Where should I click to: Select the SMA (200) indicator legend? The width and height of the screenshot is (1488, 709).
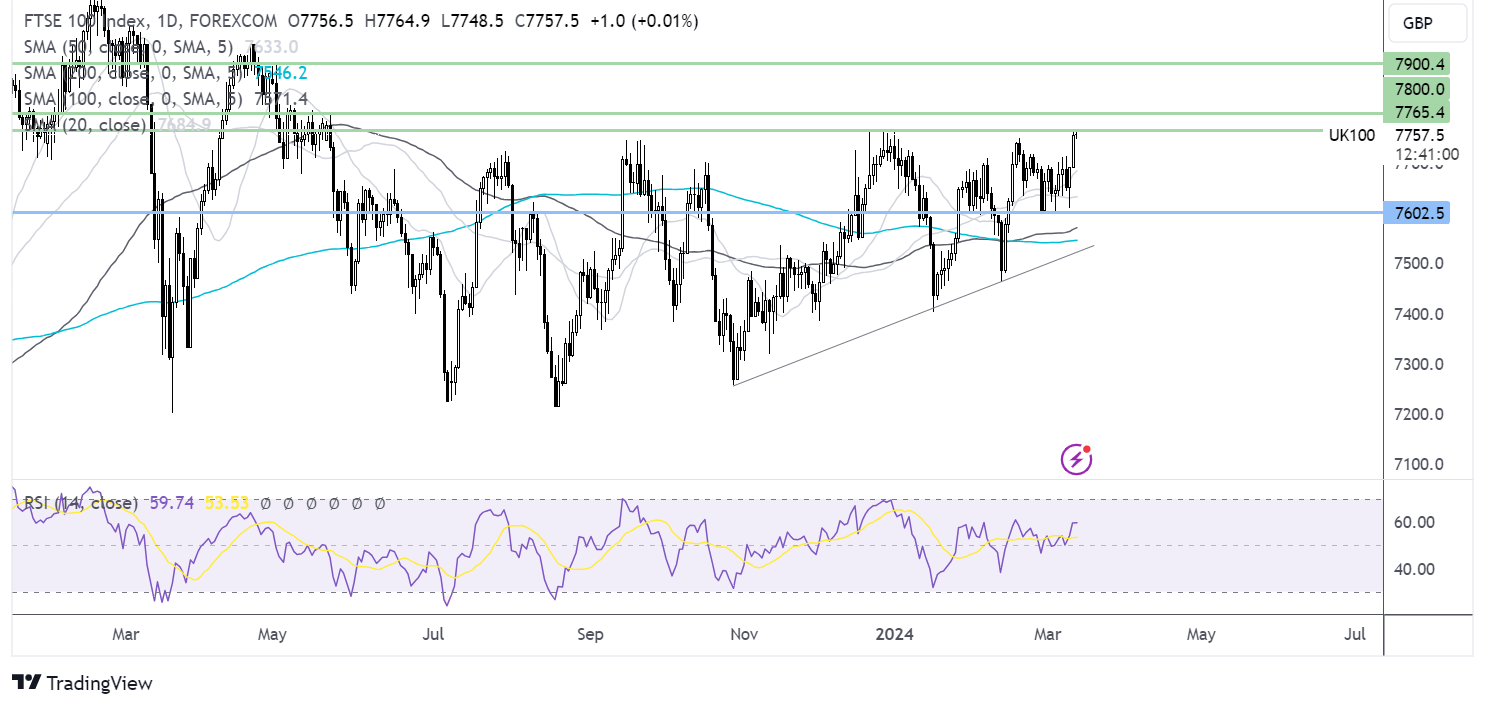[x=131, y=72]
